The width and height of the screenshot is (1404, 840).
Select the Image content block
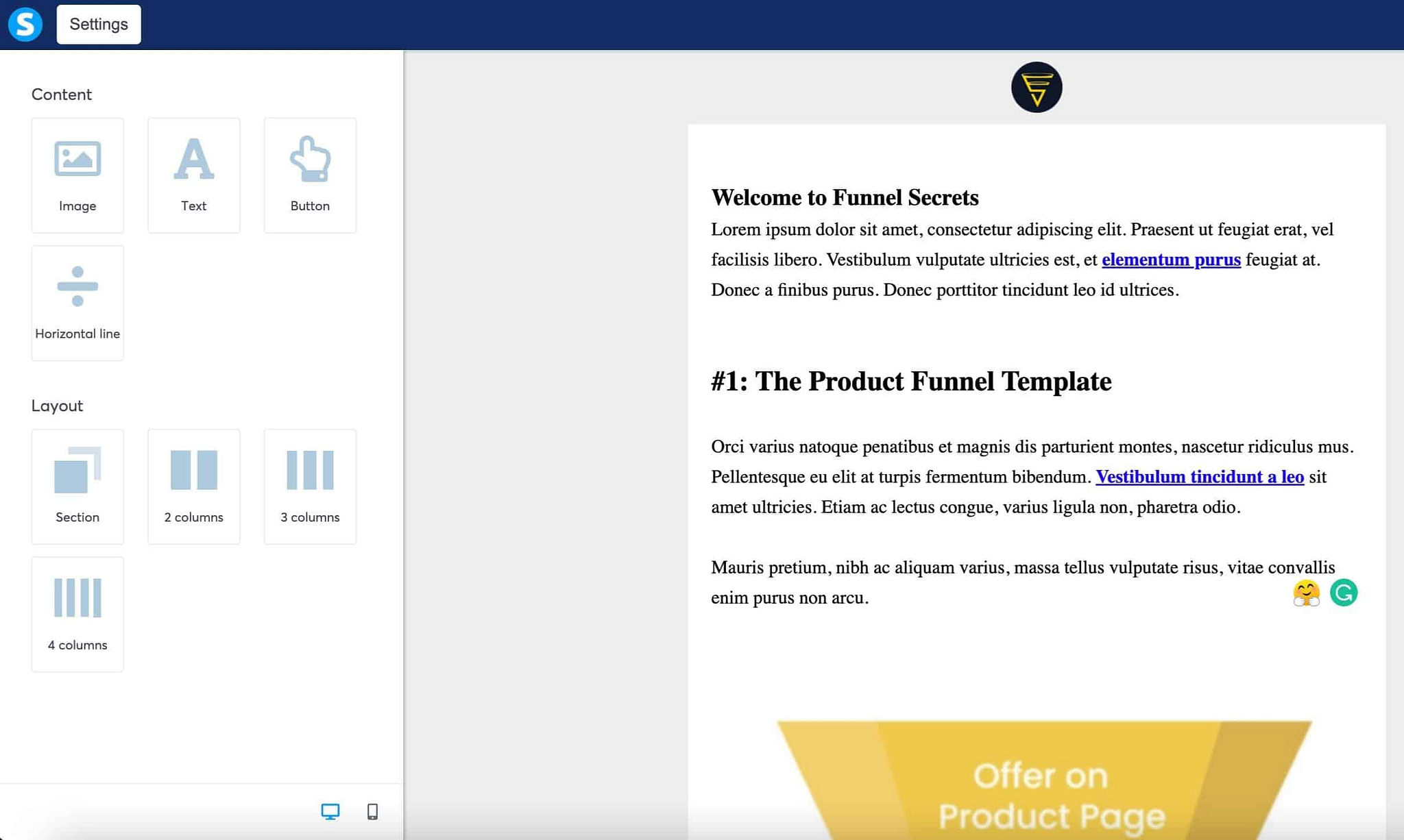77,175
